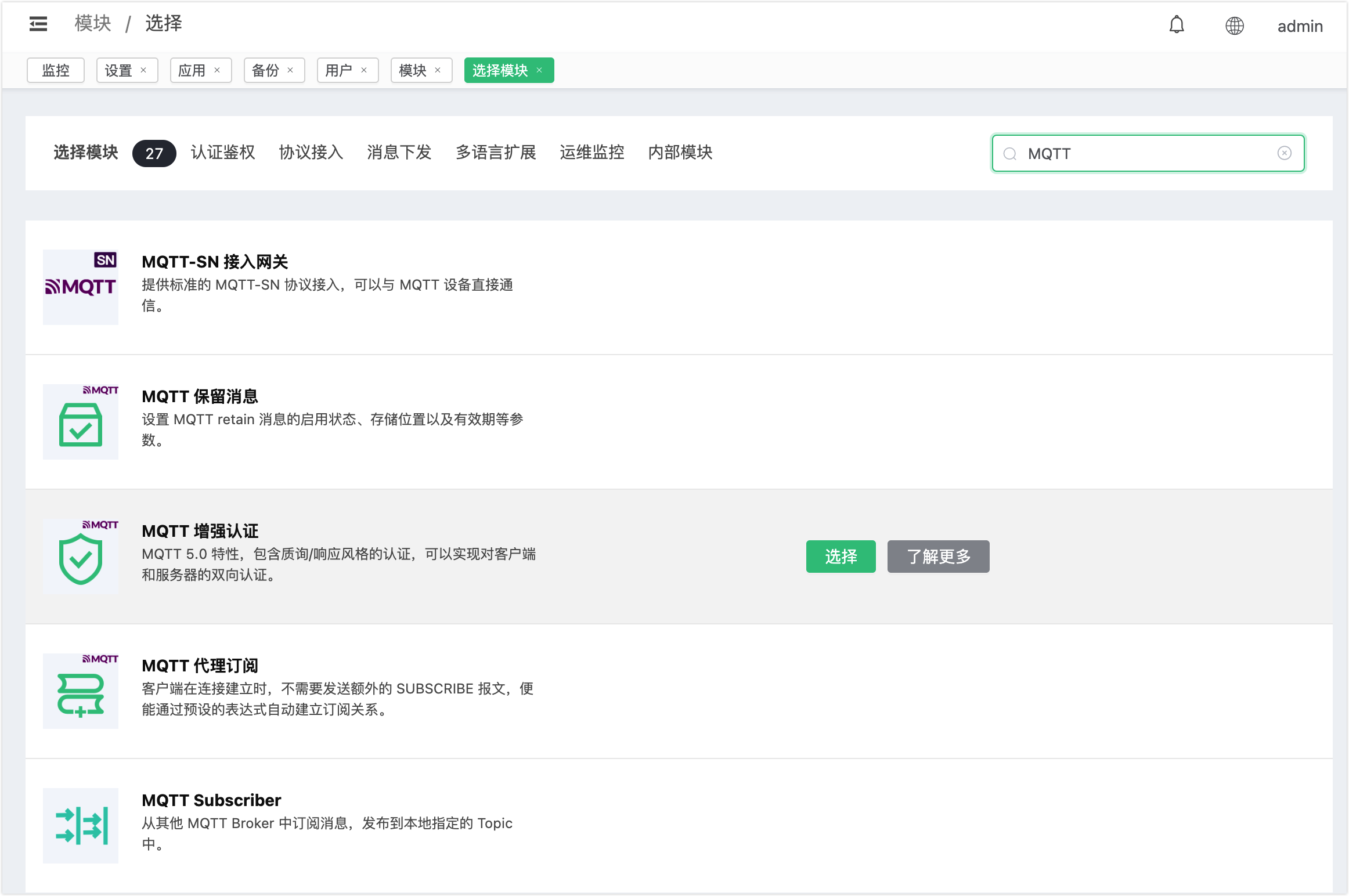The image size is (1349, 896).
Task: Click the MQTT proxy subscription icon
Action: [81, 691]
